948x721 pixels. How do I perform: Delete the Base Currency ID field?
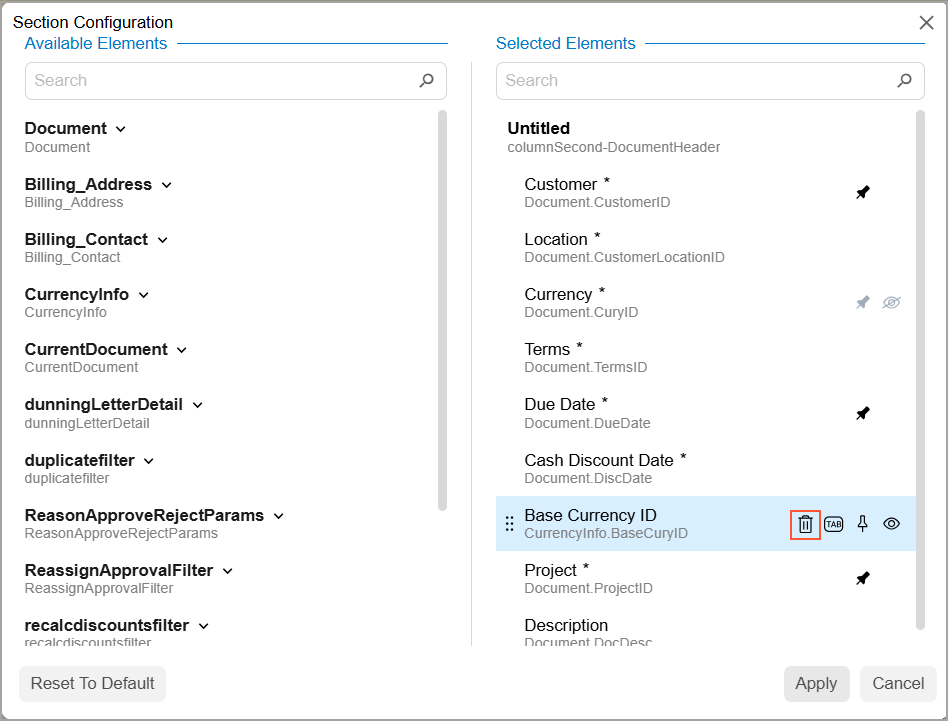805,524
